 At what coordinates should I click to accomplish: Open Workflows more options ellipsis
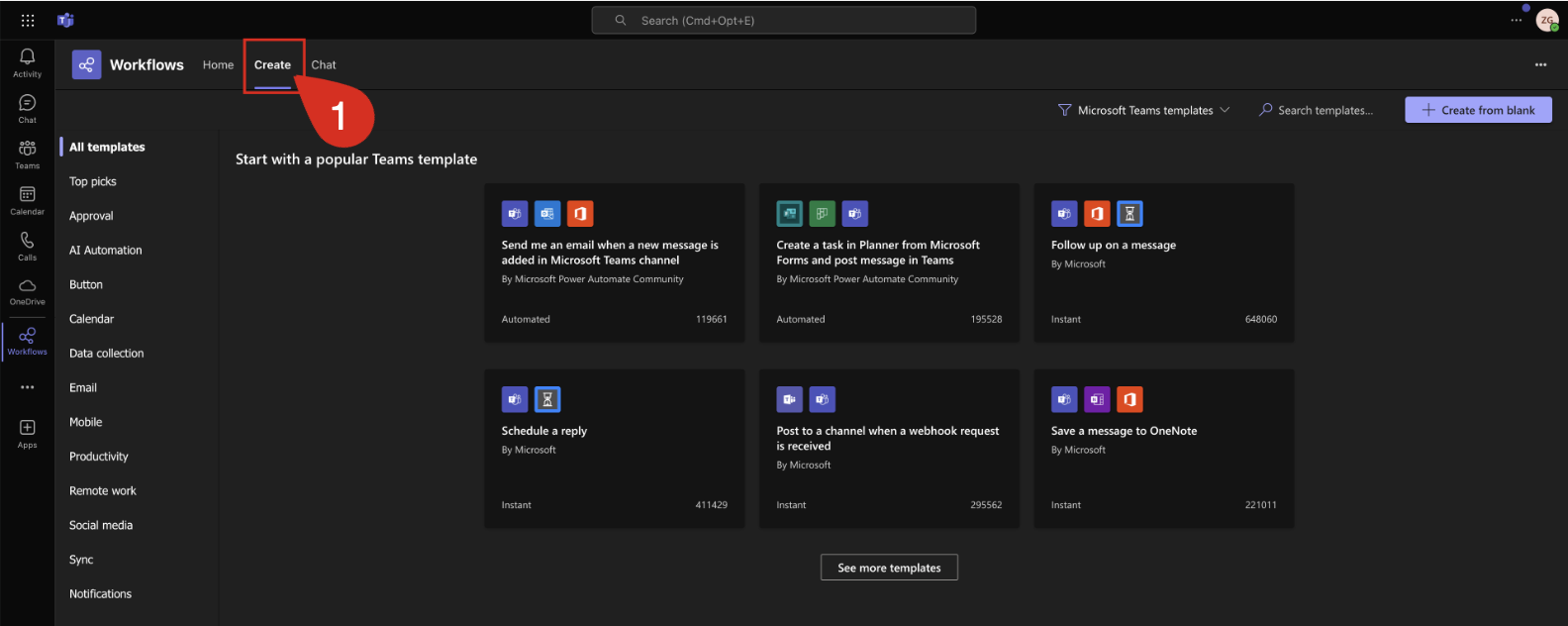tap(1540, 64)
